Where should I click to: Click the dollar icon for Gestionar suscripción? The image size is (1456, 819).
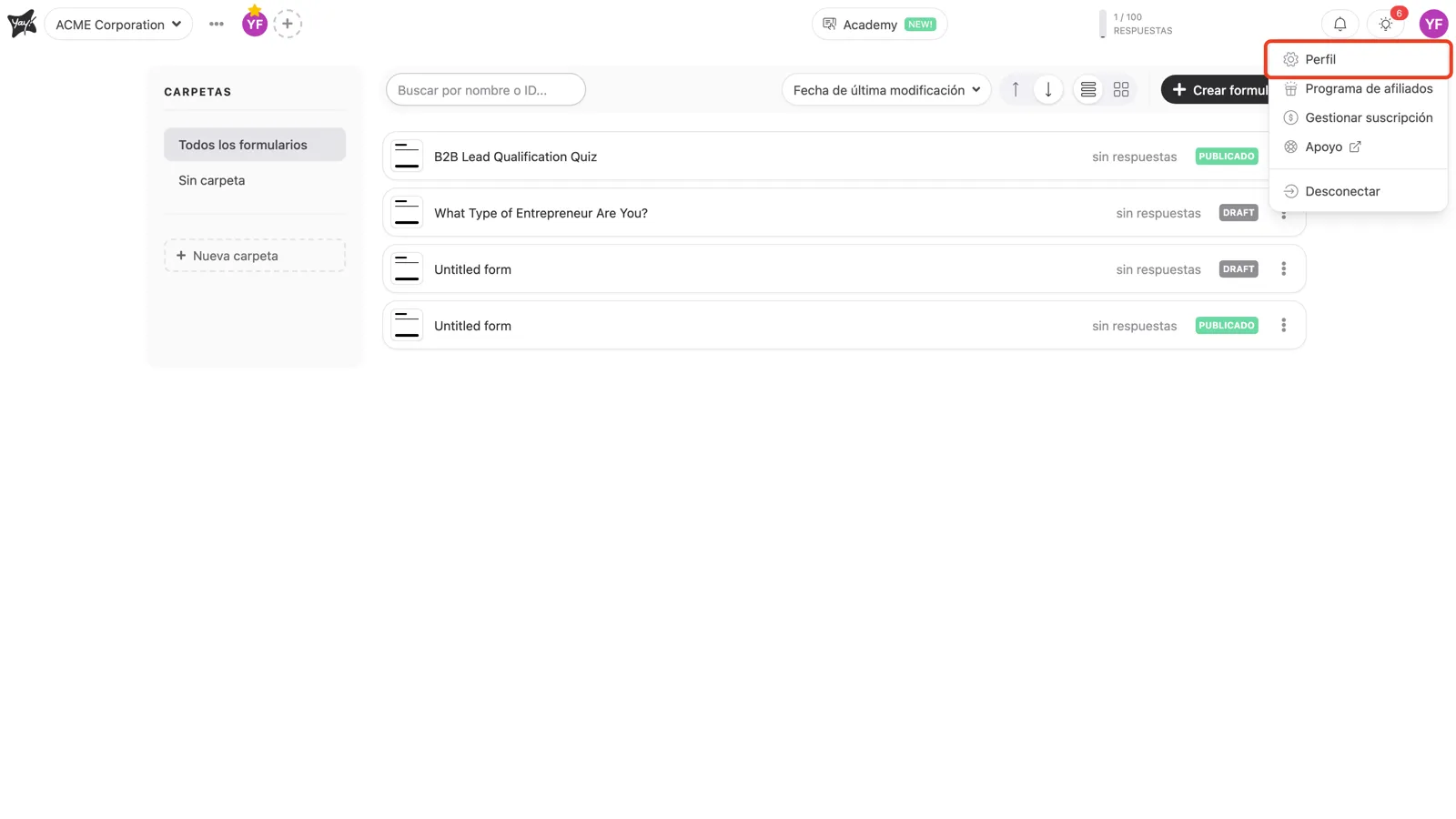(1290, 117)
